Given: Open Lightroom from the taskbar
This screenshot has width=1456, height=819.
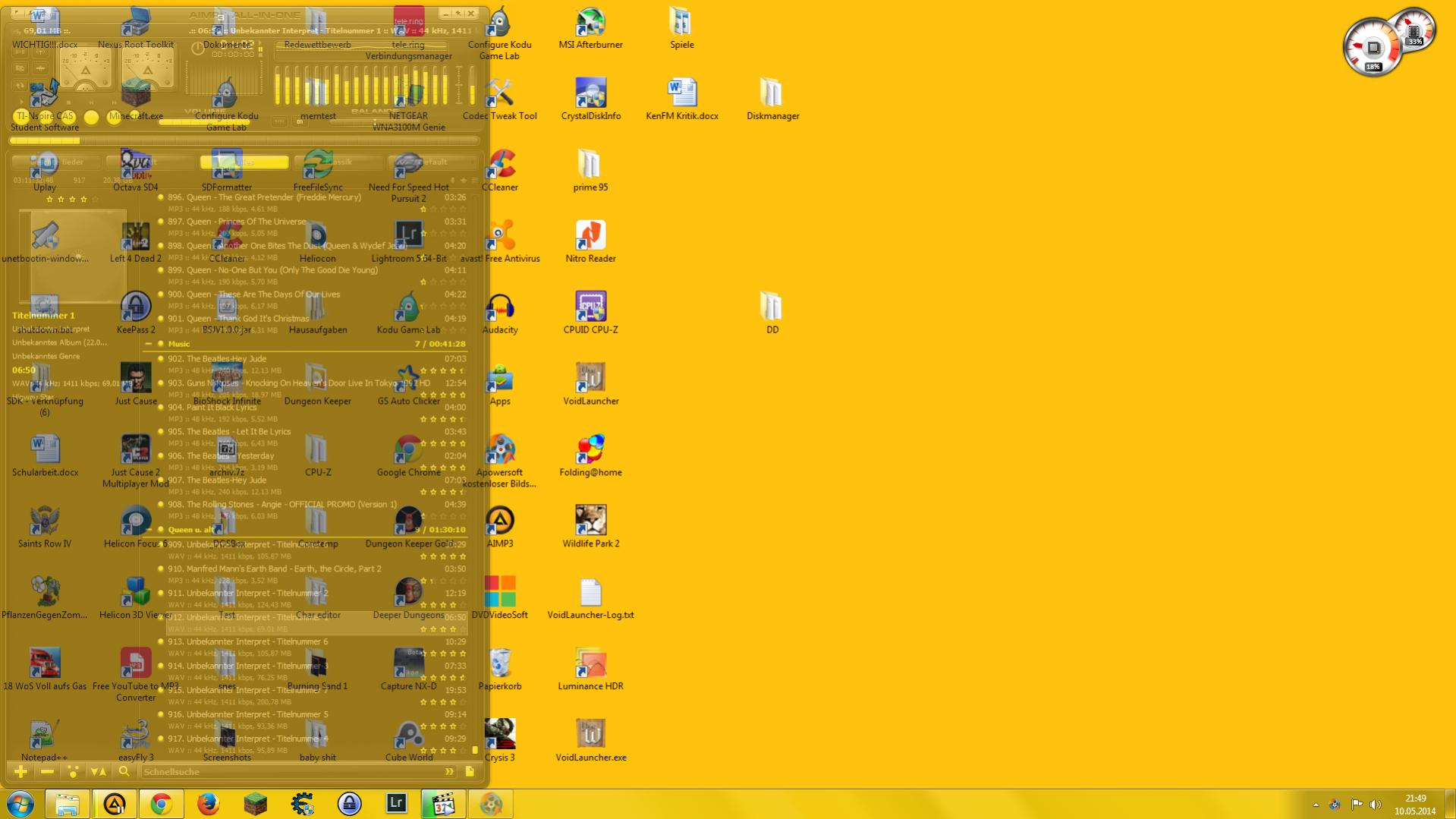Looking at the screenshot, I should (x=397, y=804).
